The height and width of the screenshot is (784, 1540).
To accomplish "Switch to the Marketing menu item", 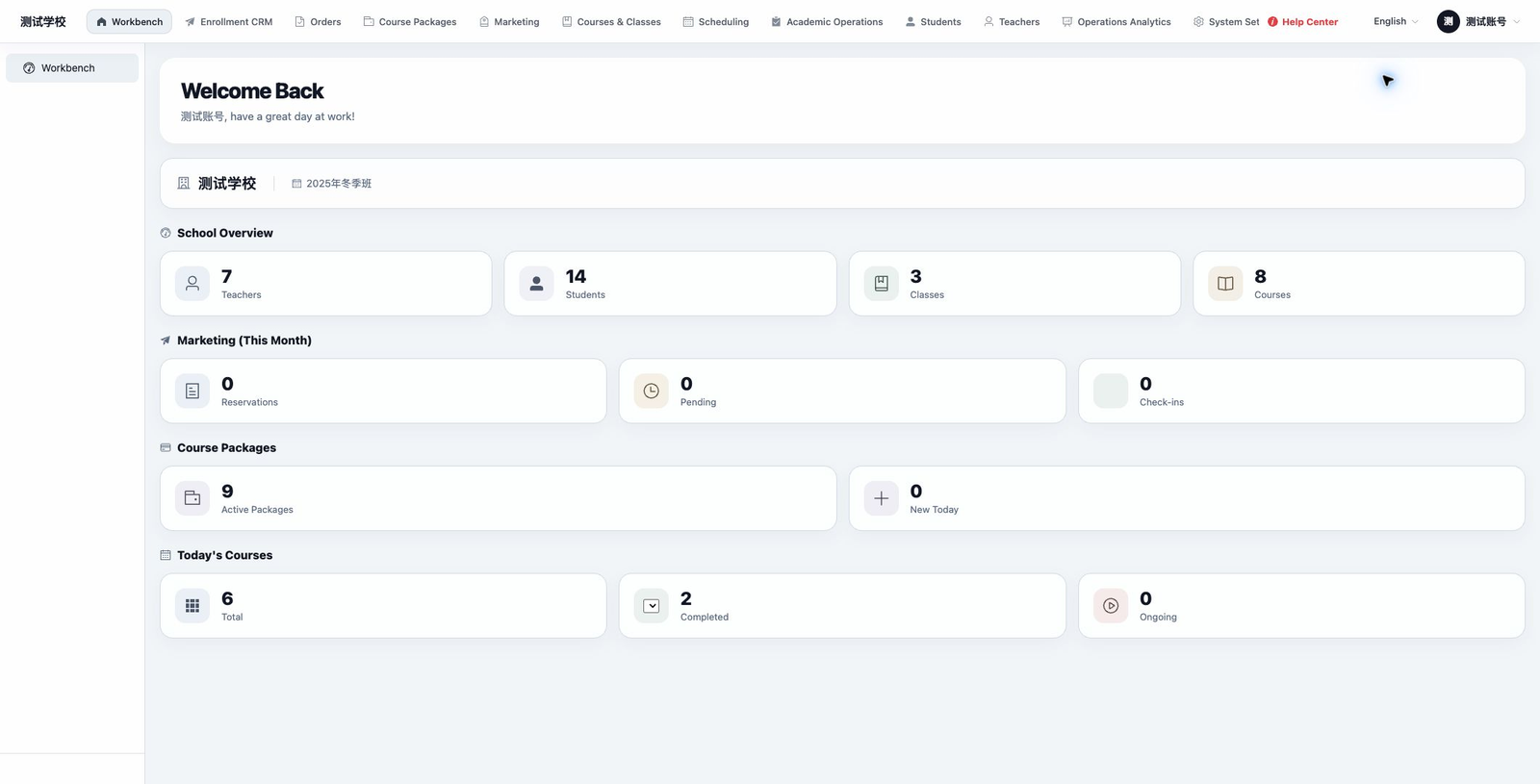I will [x=509, y=21].
